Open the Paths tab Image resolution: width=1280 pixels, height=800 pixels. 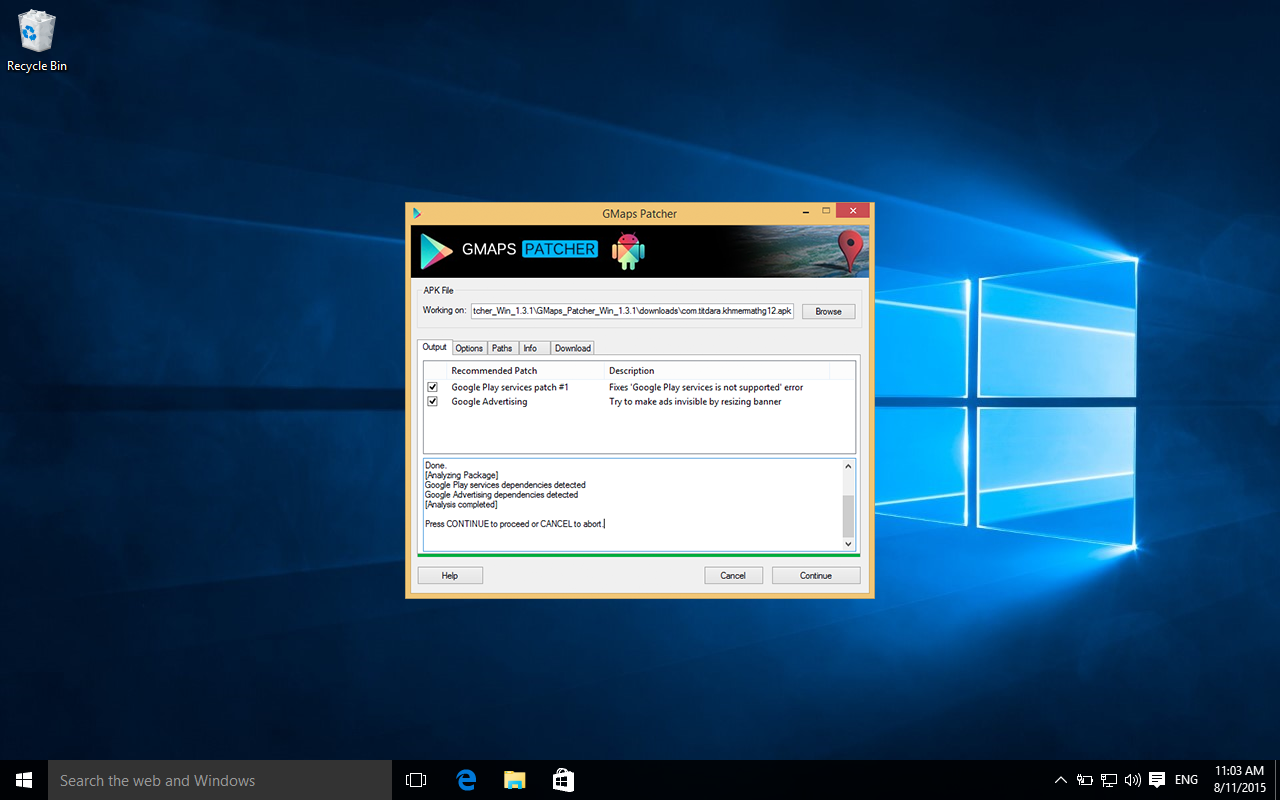502,348
